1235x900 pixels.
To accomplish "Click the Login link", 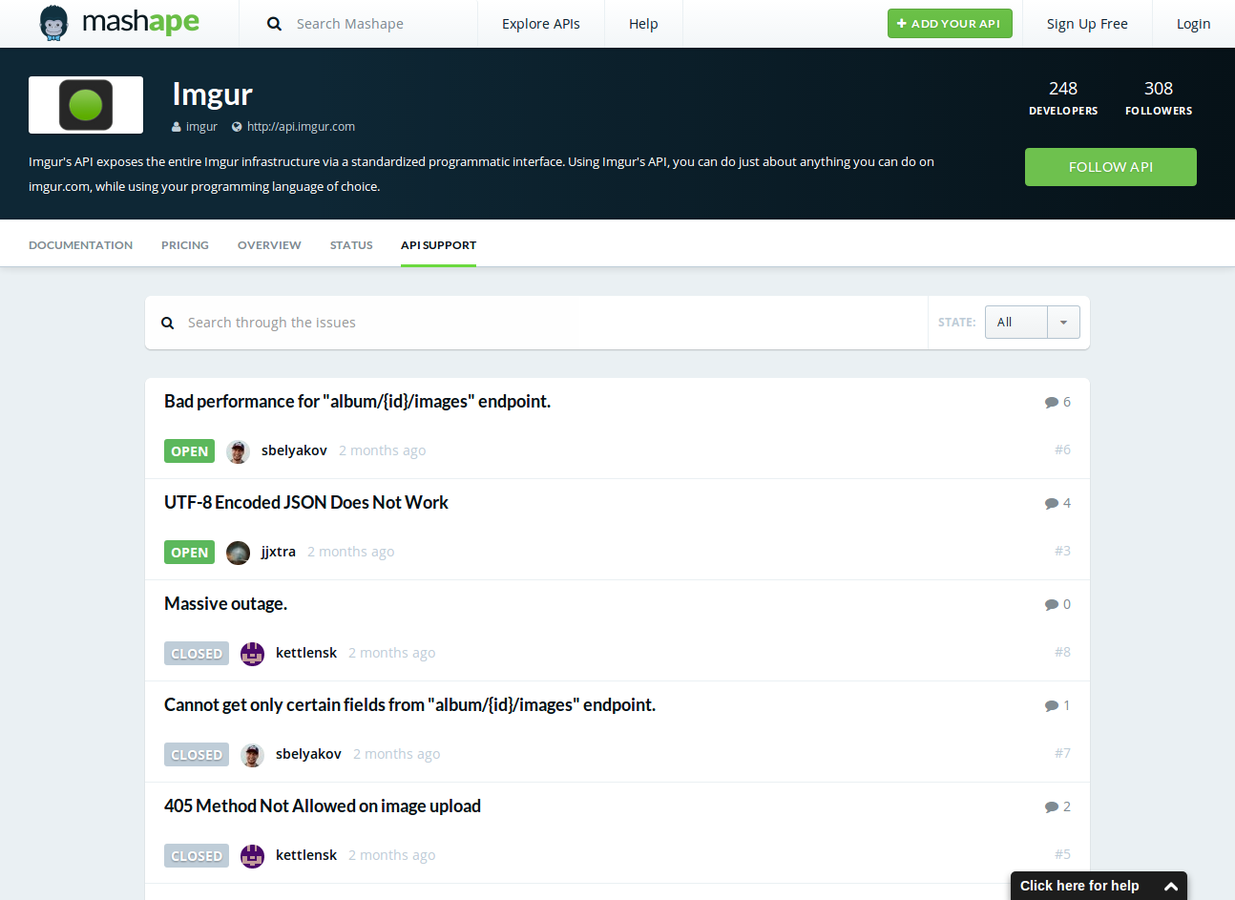I will click(1193, 24).
